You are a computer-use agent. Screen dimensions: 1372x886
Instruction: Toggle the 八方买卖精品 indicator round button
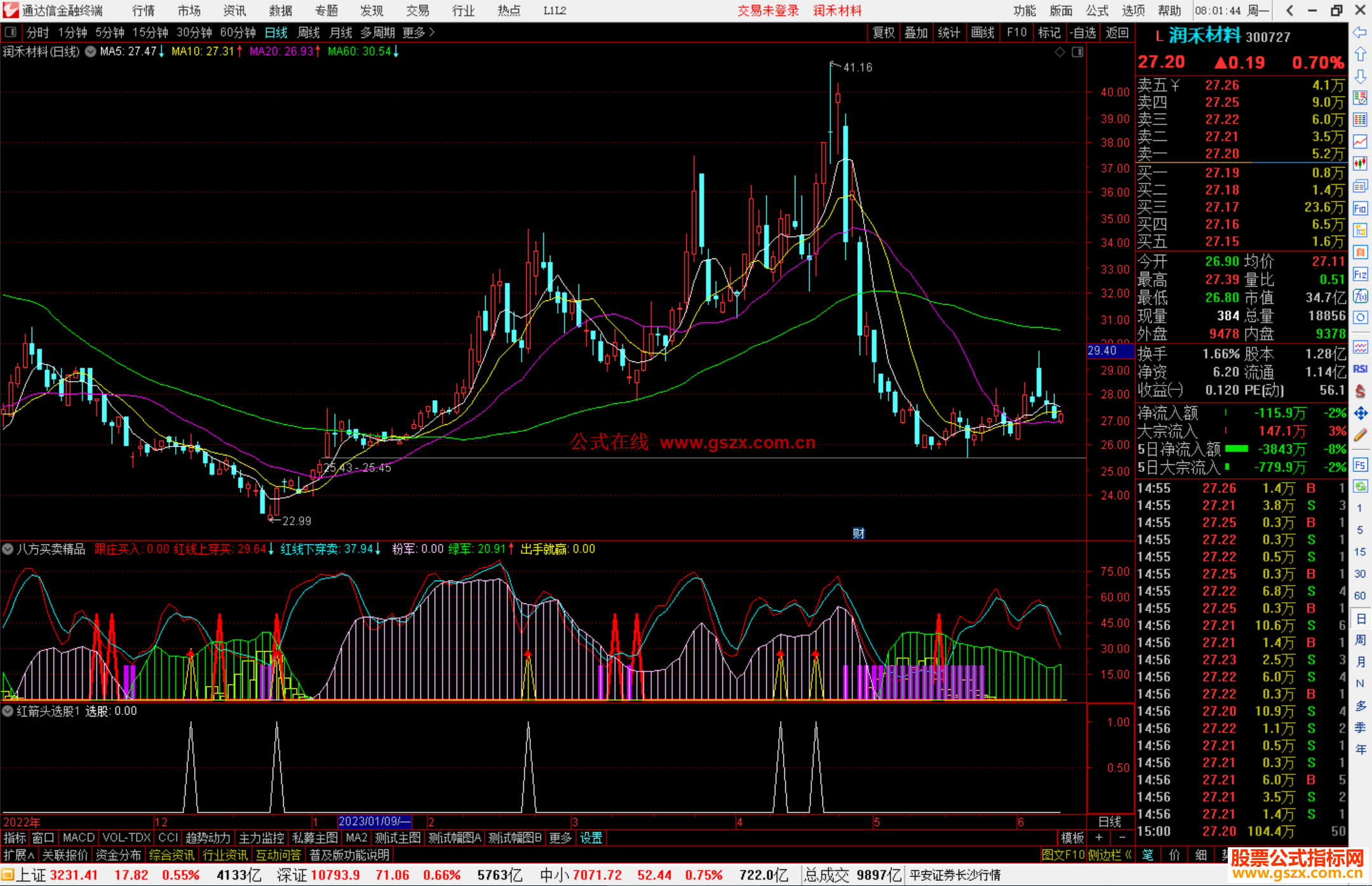[x=8, y=549]
